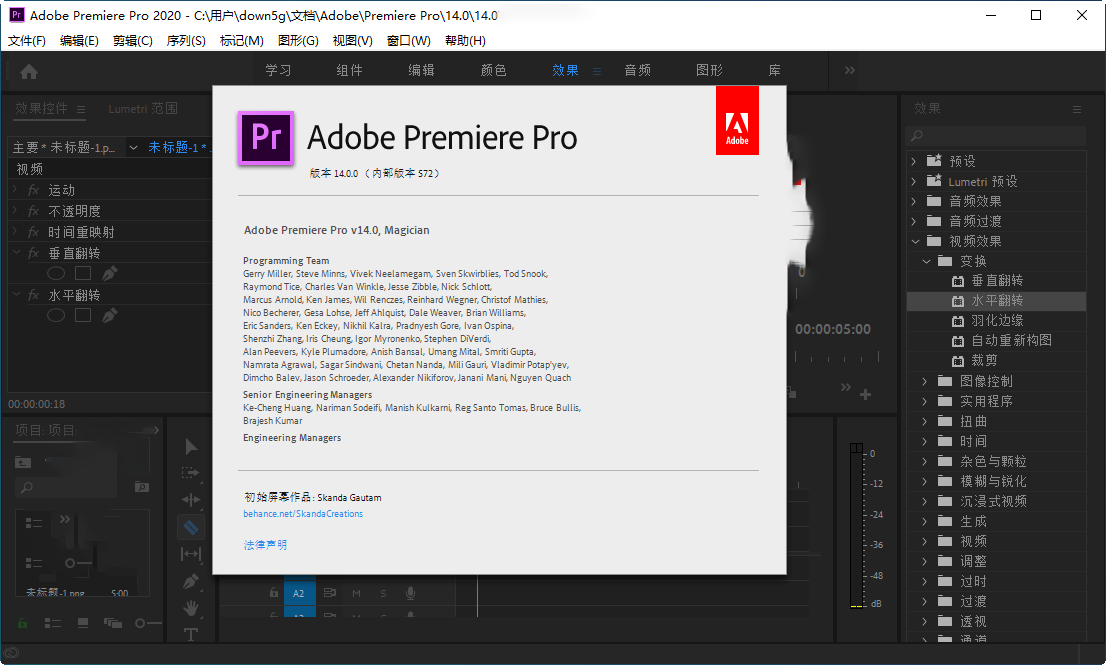Open the 效果 workspace menu icon
1106x665 pixels.
(x=597, y=71)
